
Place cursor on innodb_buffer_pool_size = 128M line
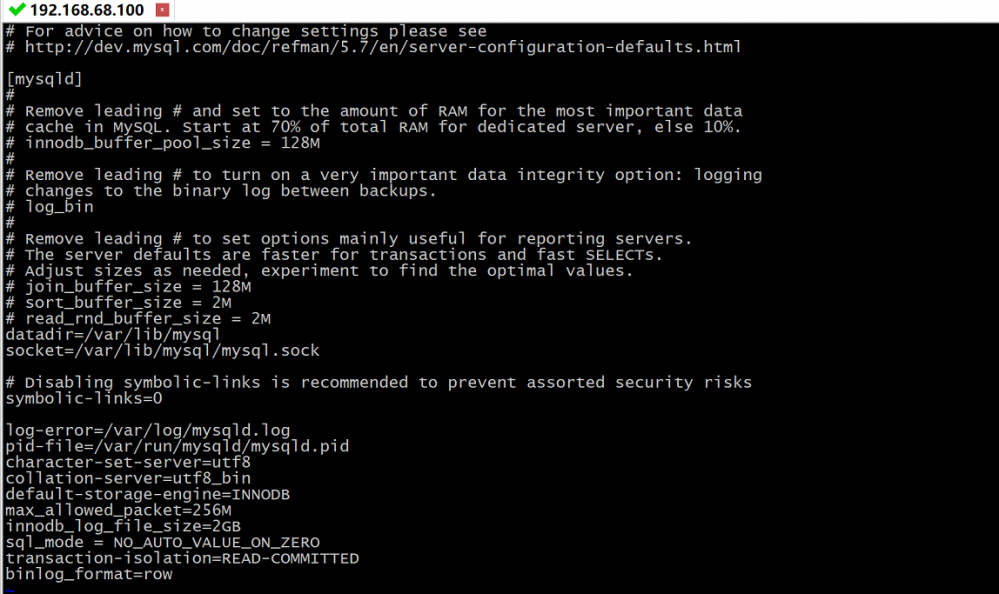(x=162, y=143)
